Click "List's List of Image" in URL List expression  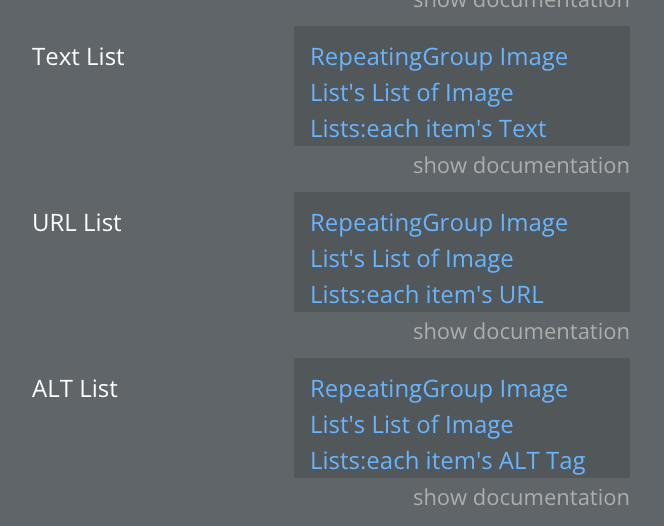(x=412, y=259)
